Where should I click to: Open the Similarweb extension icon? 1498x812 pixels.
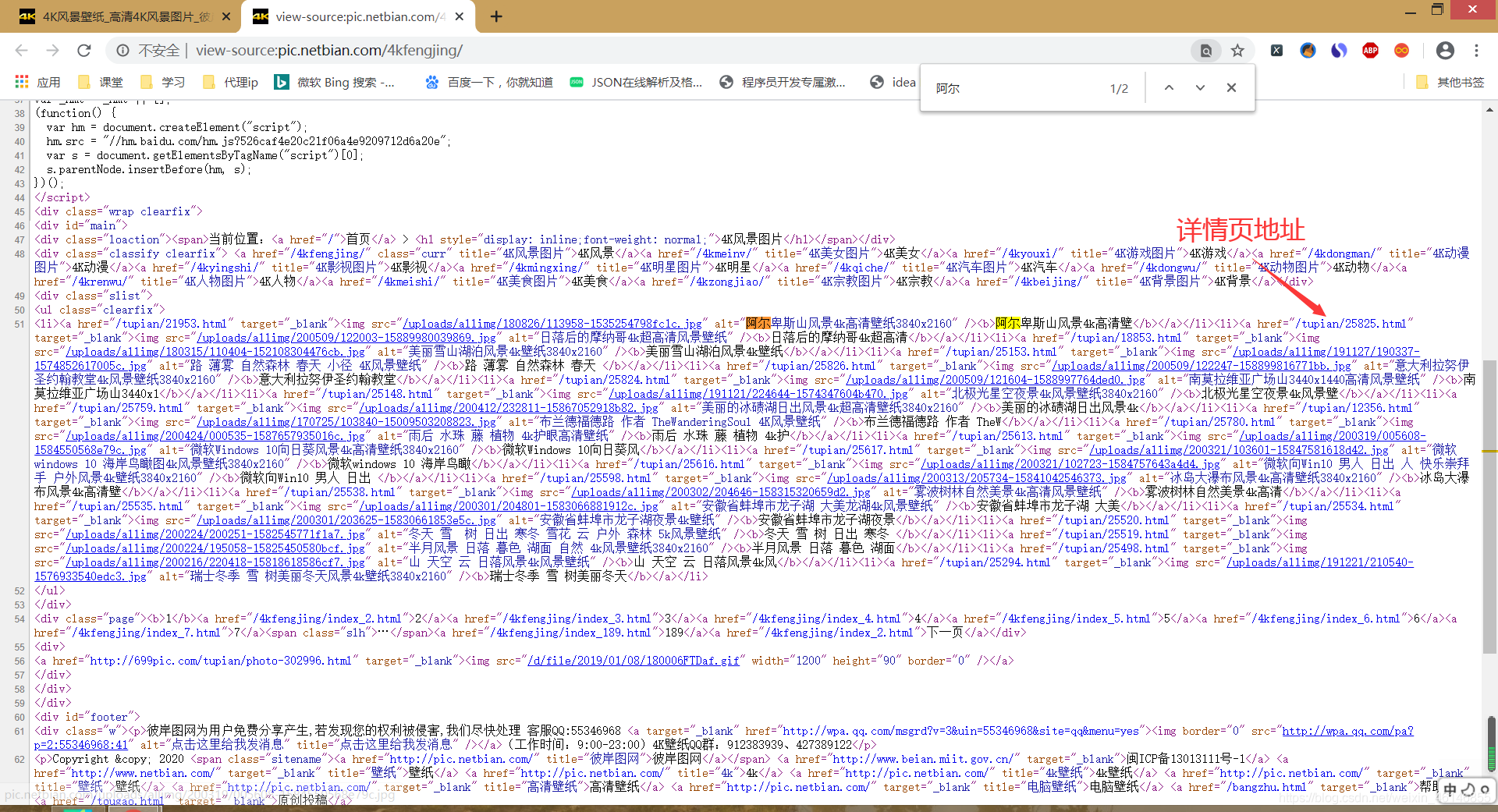[x=1339, y=50]
